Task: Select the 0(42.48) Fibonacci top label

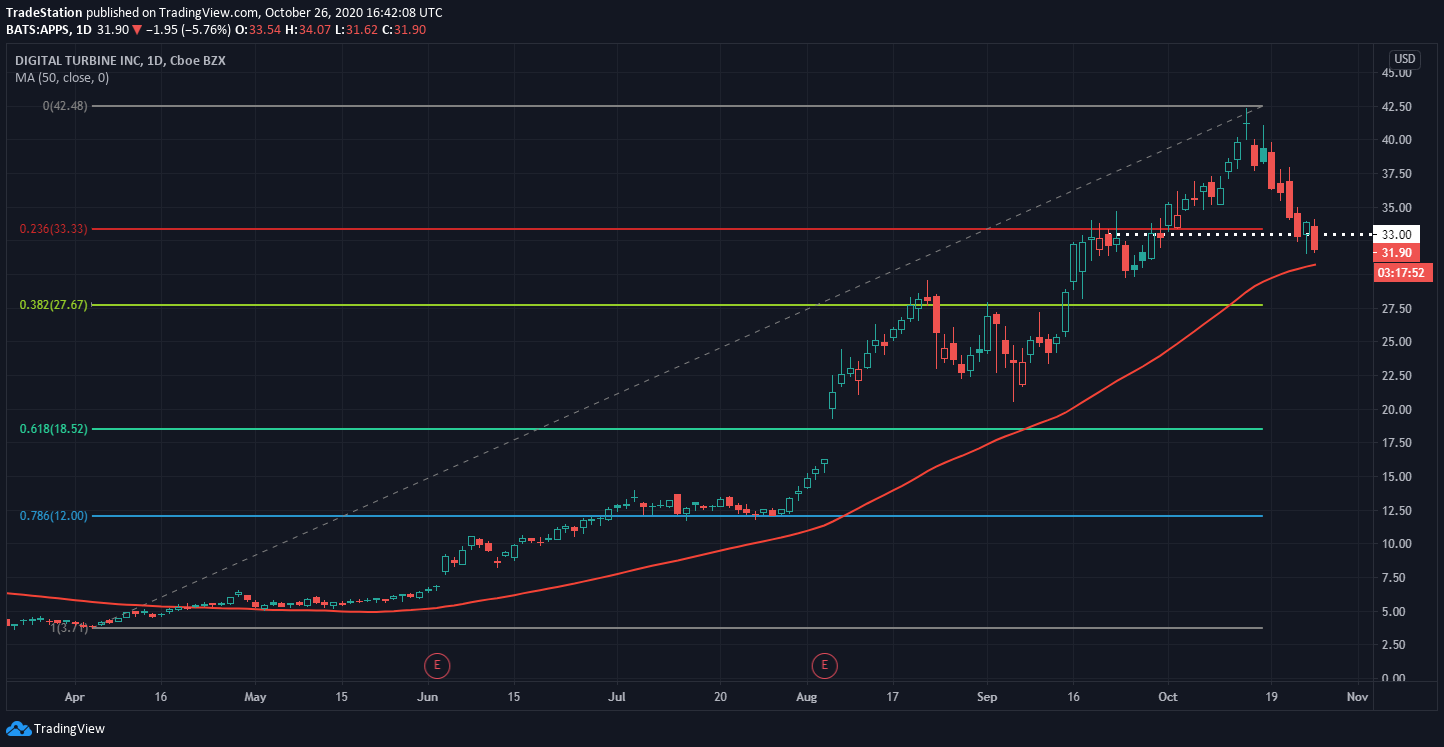Action: coord(65,106)
